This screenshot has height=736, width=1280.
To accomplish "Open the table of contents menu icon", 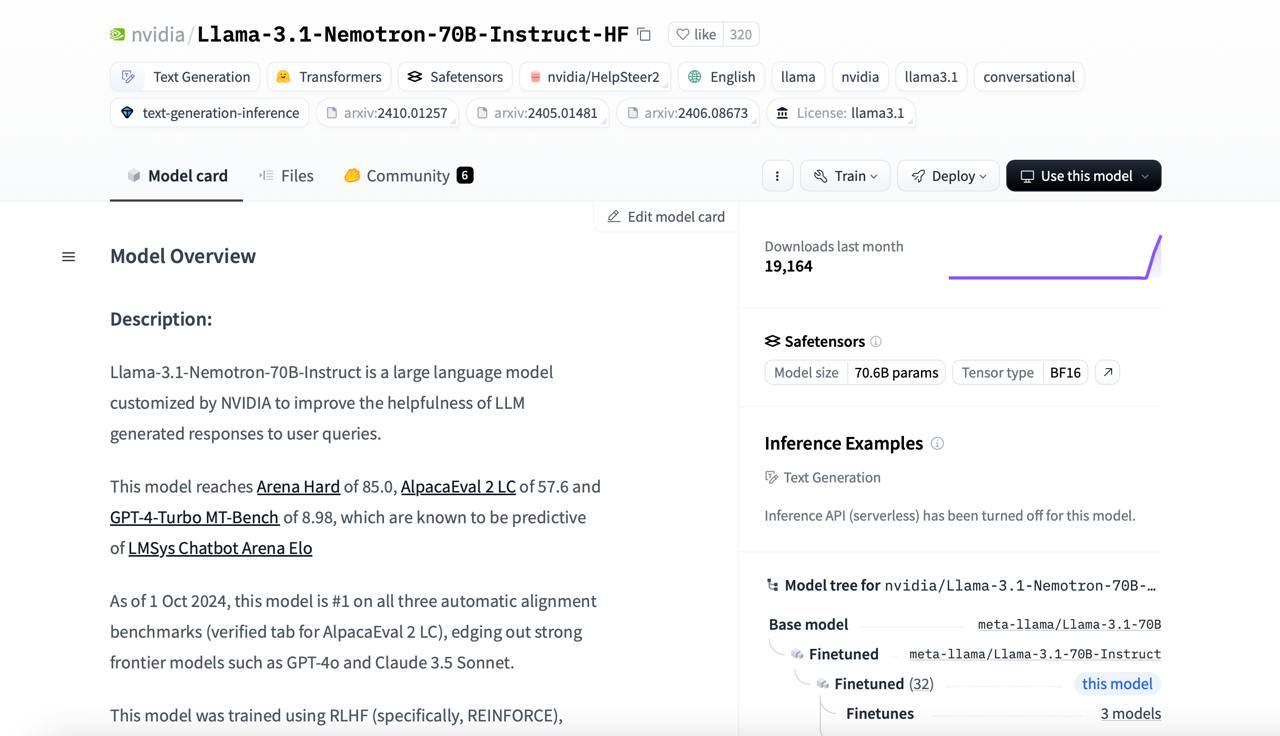I will click(69, 257).
